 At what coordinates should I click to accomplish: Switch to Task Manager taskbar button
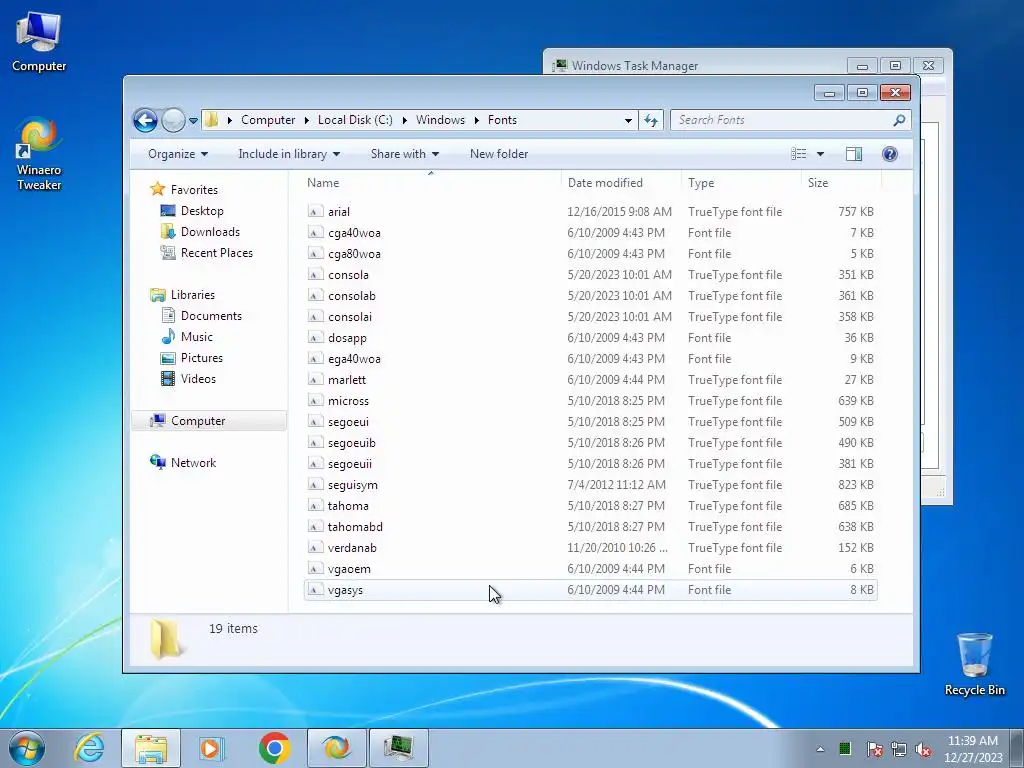[399, 748]
